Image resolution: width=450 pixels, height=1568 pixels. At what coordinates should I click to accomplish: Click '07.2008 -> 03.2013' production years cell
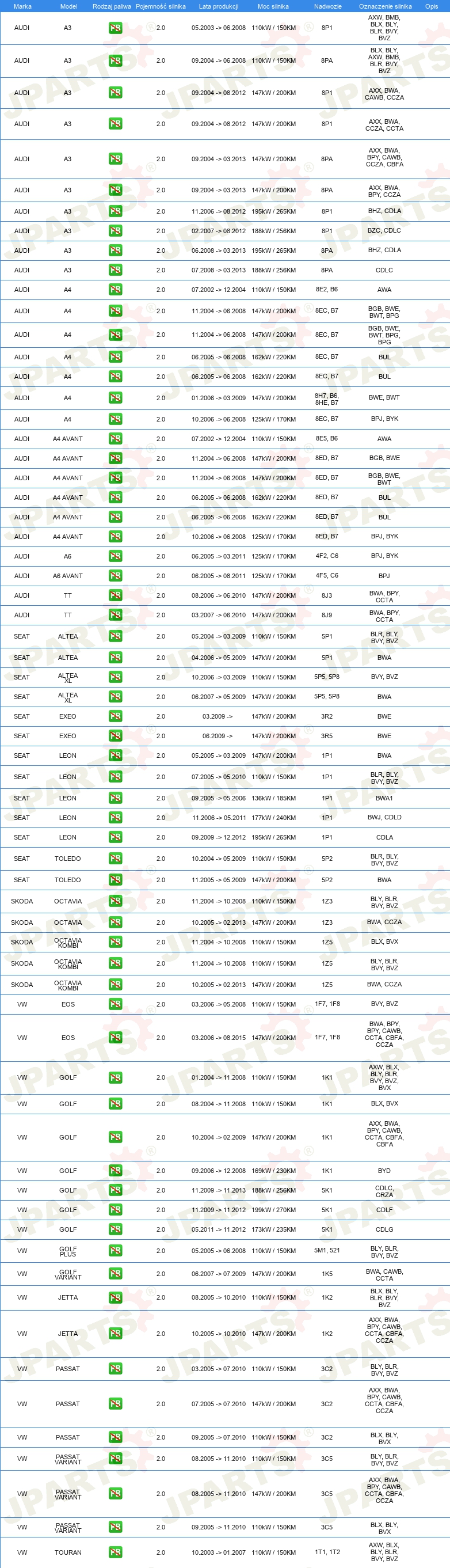pos(219,270)
